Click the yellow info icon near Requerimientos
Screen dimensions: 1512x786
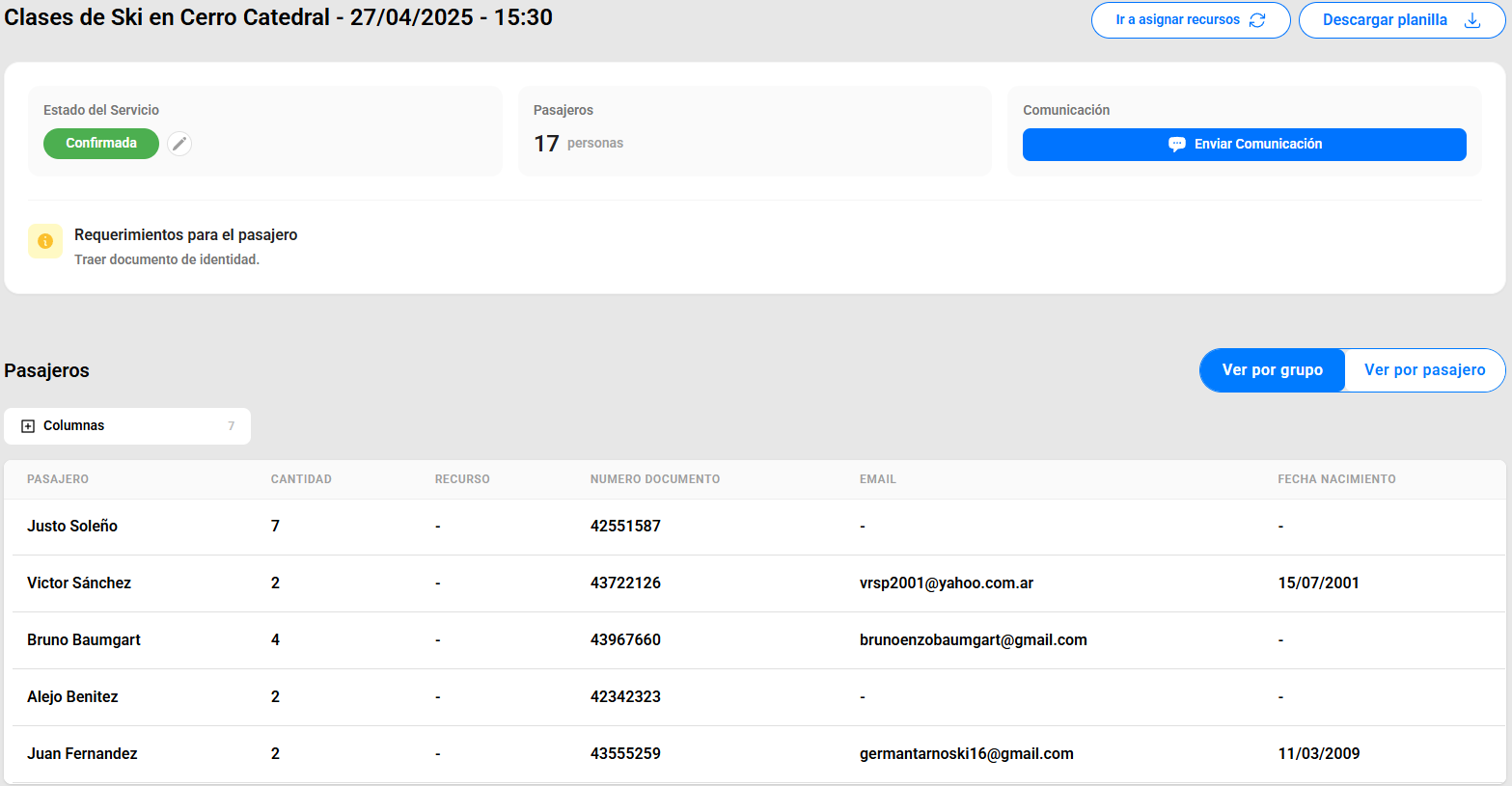45,241
